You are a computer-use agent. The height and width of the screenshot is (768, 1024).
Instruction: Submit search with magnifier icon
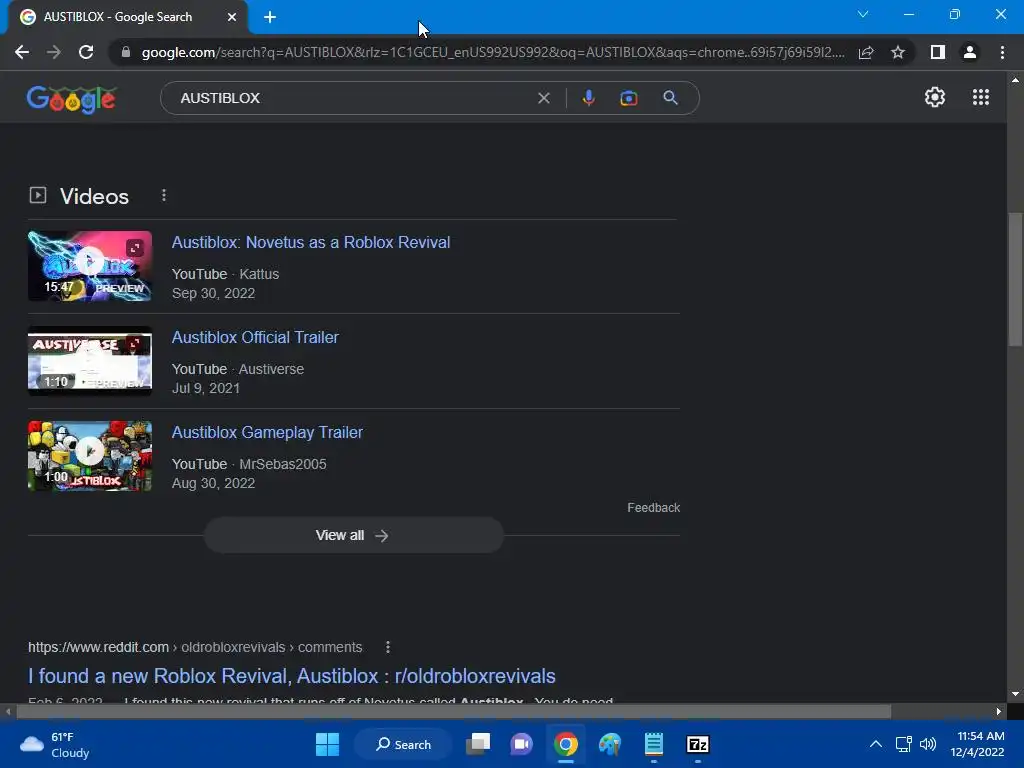(x=670, y=98)
